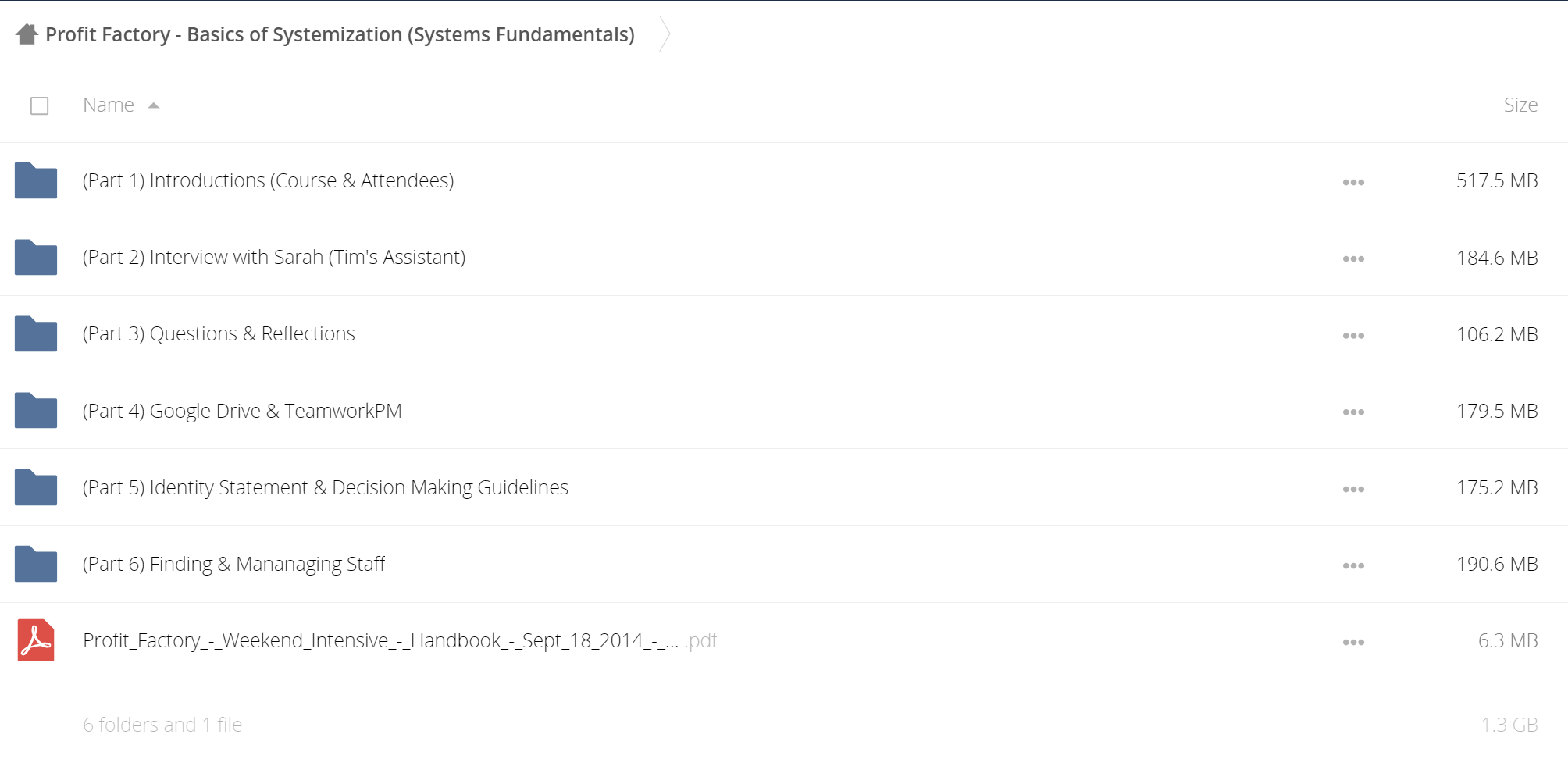Screen dimensions: 1568x777
Task: Click the Part 6 Finding Staff folder icon
Action: [36, 564]
